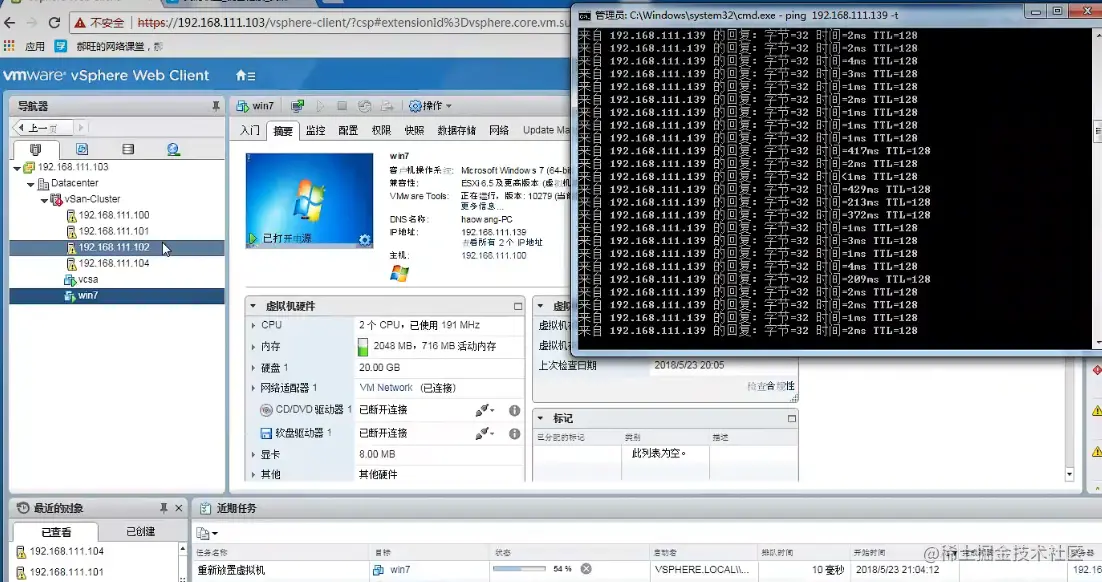Image resolution: width=1102 pixels, height=582 pixels.
Task: Click the take snapshot toolbar icon
Action: pyautogui.click(x=387, y=106)
